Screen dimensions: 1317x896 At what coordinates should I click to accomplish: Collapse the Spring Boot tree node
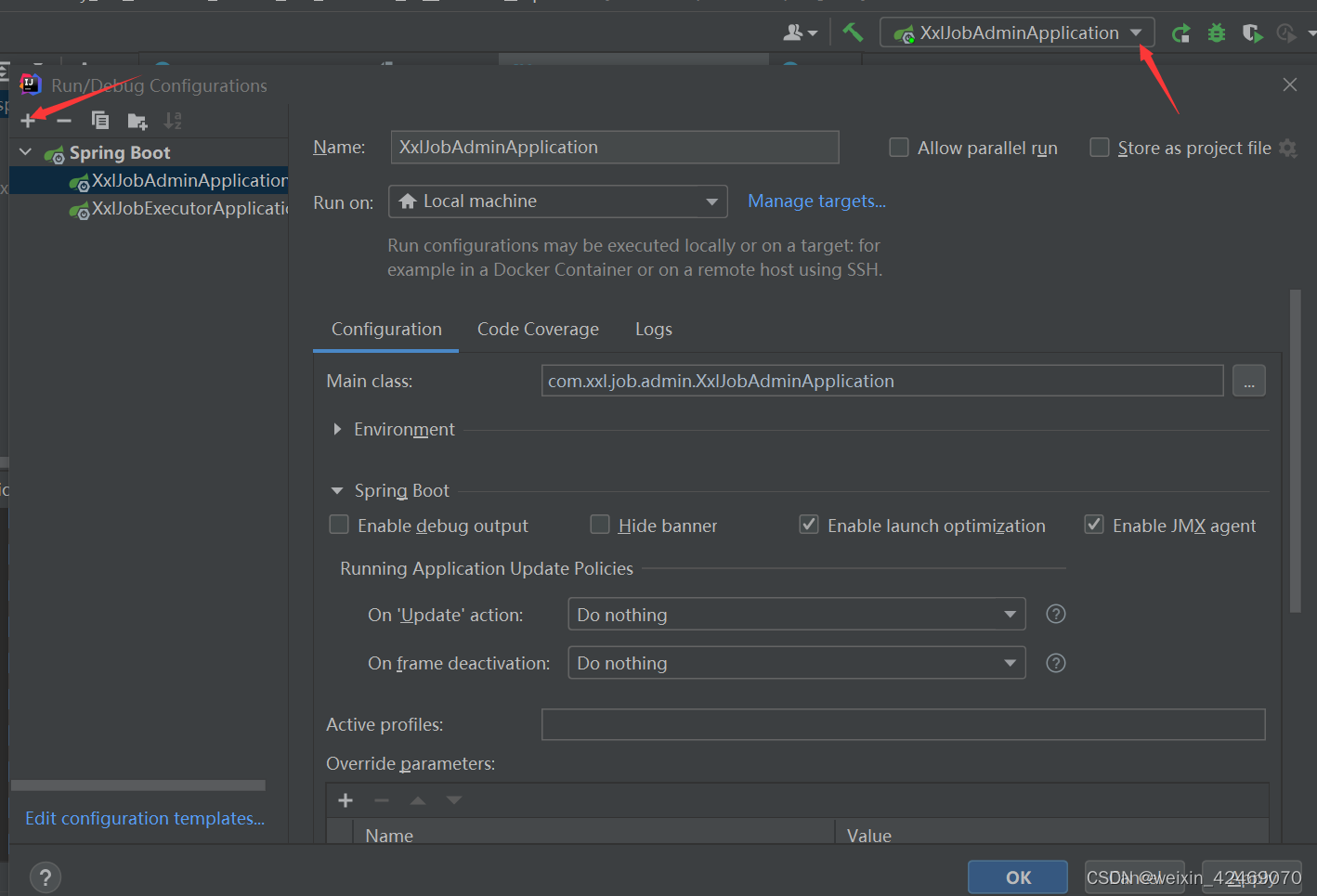pos(26,152)
